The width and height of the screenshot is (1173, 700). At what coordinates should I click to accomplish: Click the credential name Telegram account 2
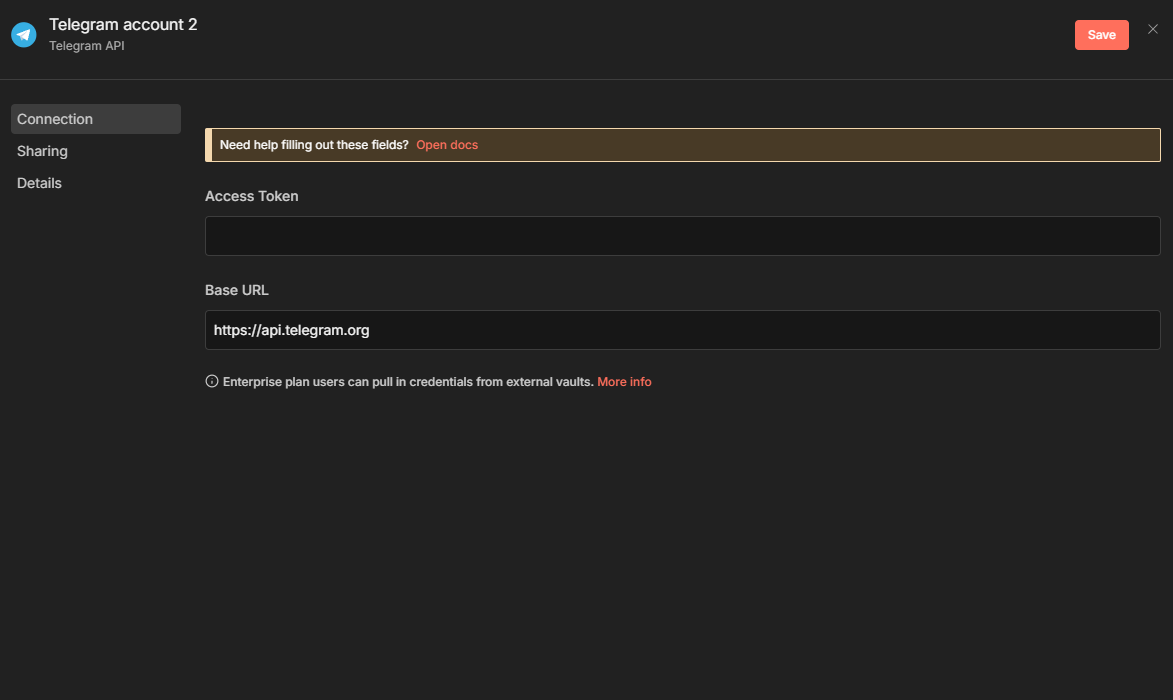tap(123, 24)
